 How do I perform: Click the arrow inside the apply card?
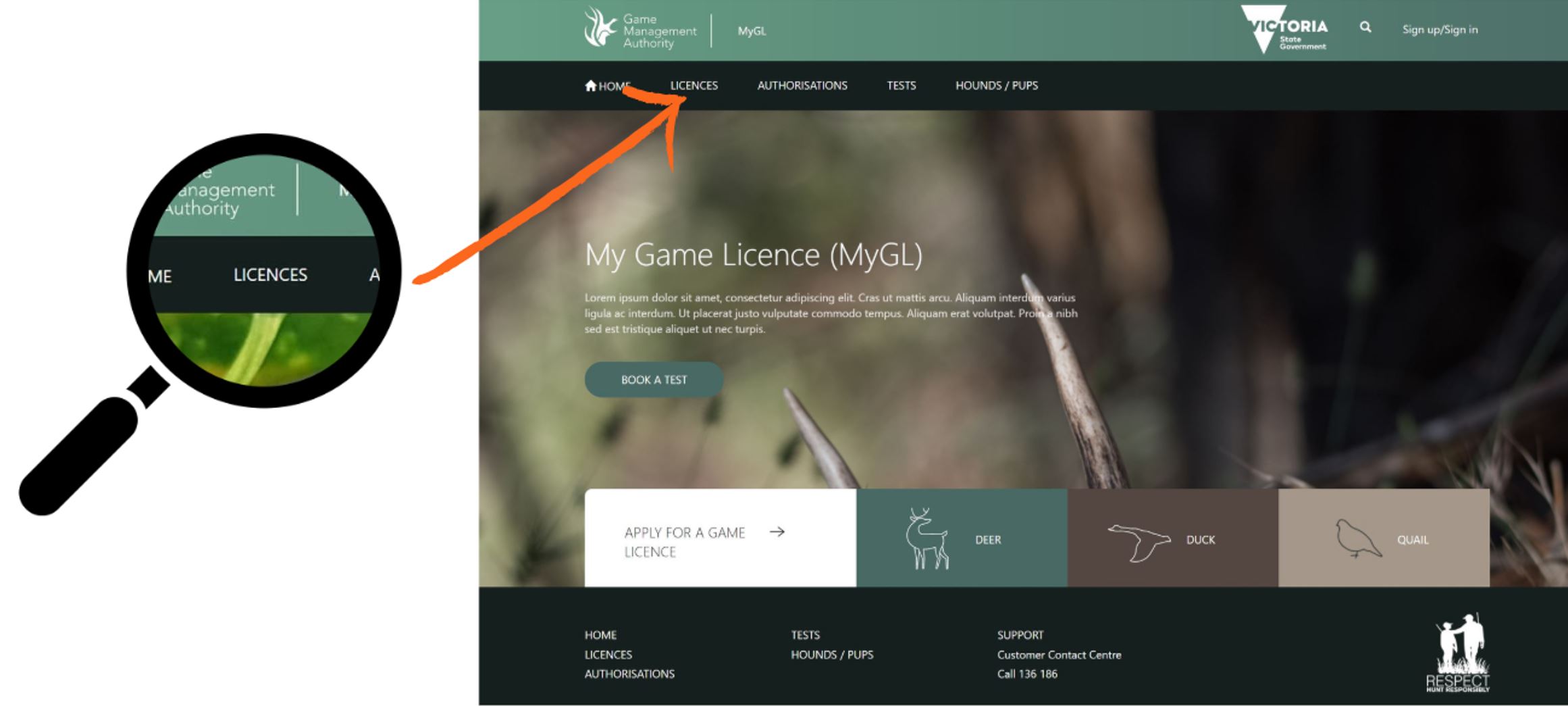tap(778, 532)
